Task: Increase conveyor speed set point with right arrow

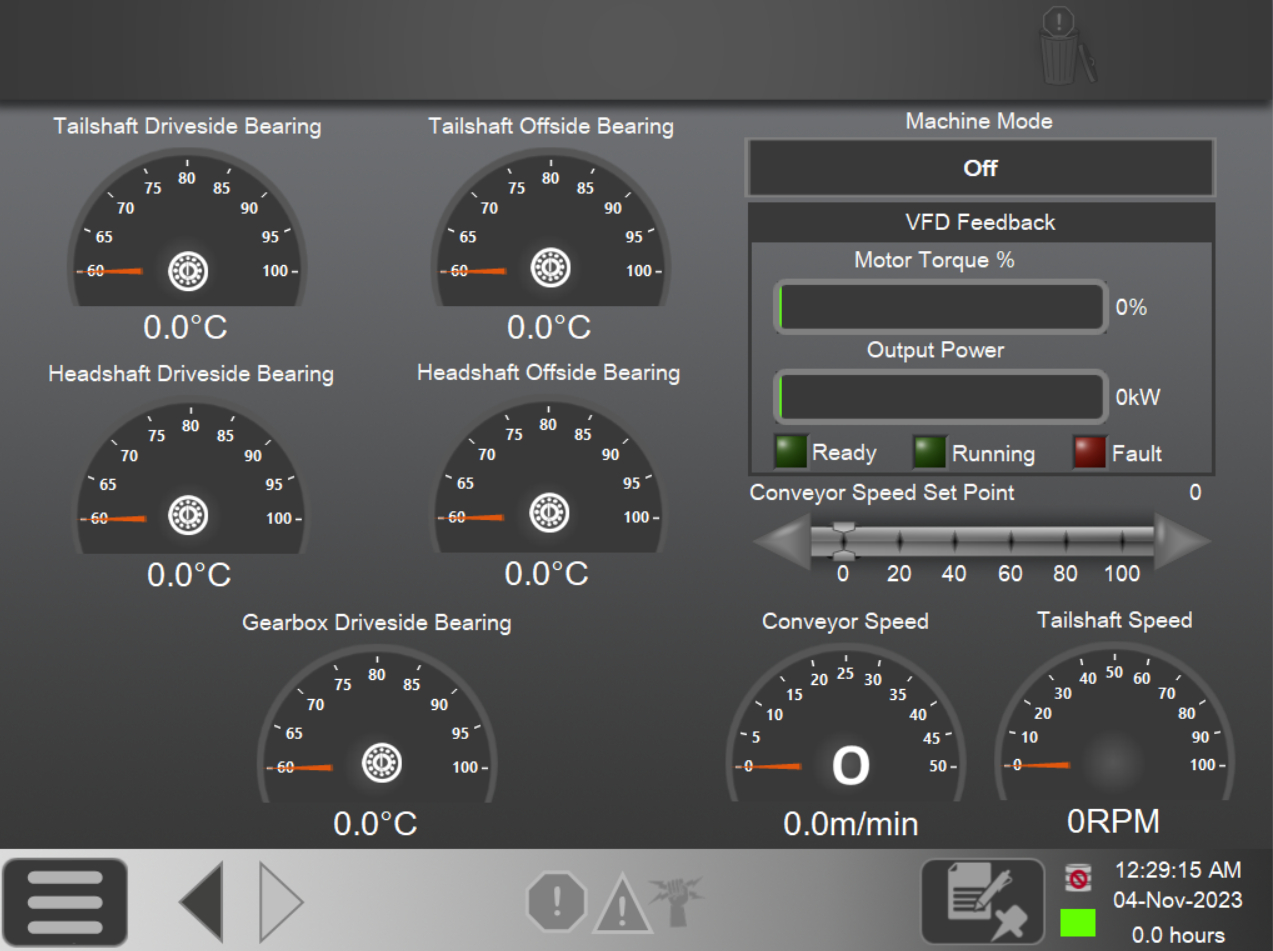Action: click(x=1182, y=542)
